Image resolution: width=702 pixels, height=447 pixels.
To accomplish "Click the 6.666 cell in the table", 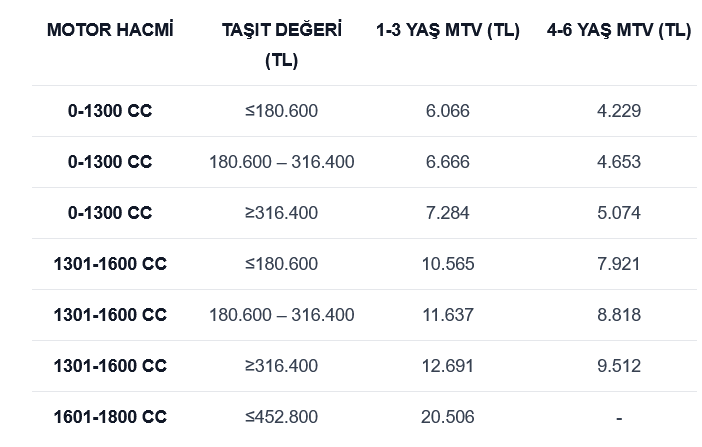I will (447, 162).
